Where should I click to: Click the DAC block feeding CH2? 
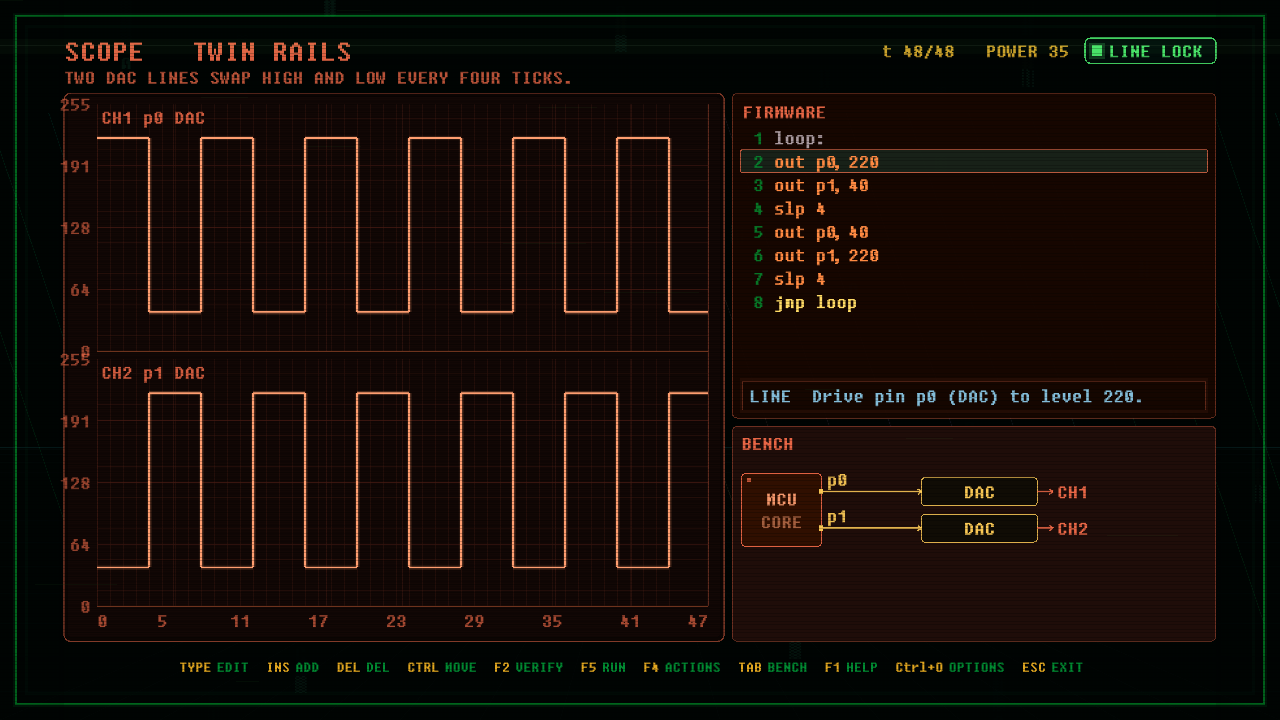[979, 529]
